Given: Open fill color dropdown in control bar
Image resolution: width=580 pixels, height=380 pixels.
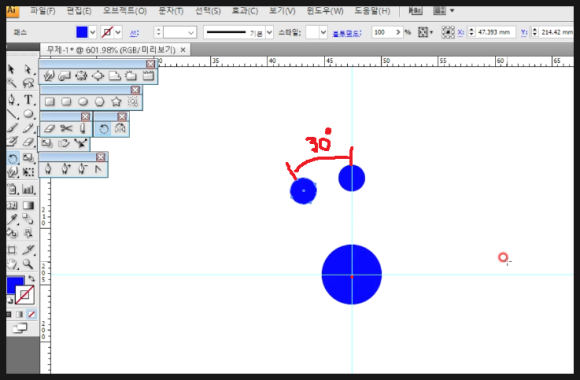Looking at the screenshot, I should pyautogui.click(x=92, y=32).
